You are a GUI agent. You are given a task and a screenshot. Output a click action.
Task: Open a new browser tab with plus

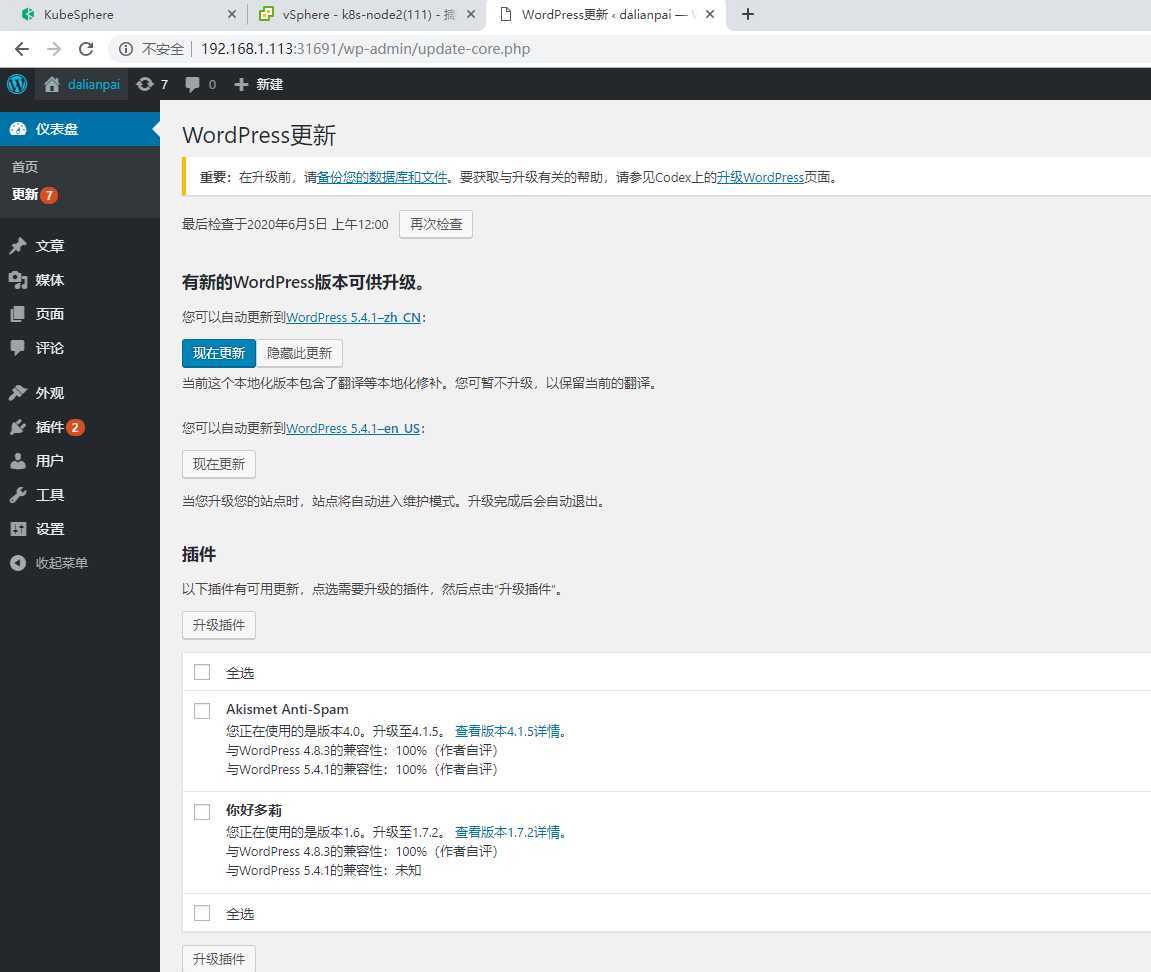747,14
